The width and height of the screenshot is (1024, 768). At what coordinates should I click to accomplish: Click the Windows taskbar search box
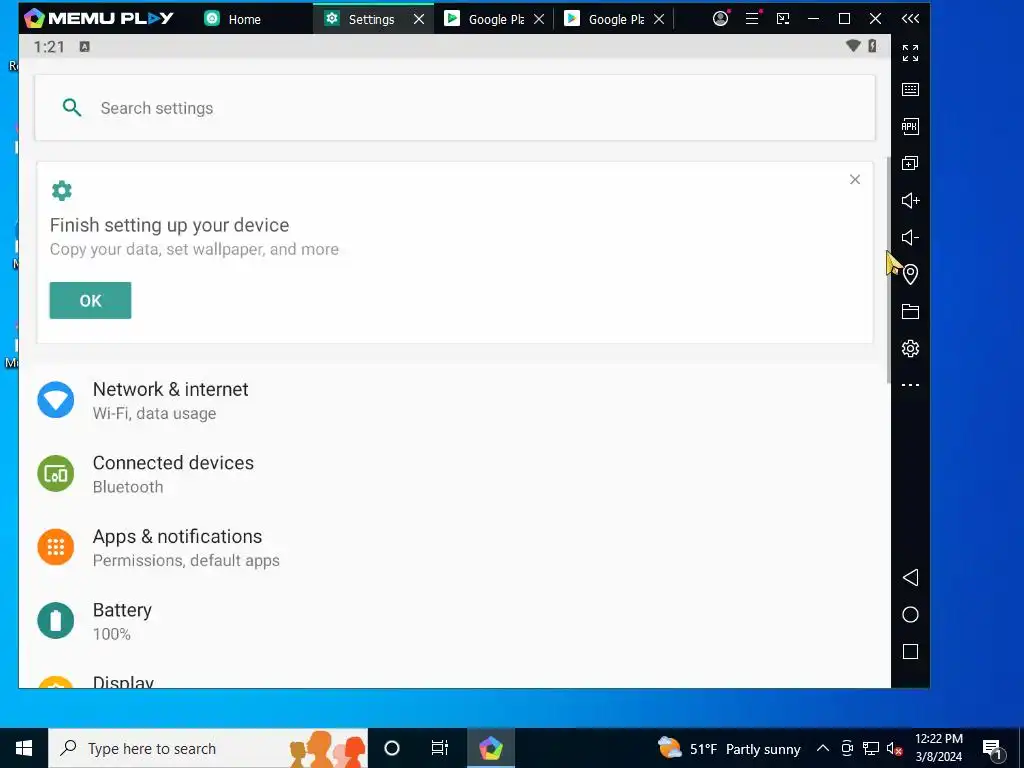click(x=208, y=748)
